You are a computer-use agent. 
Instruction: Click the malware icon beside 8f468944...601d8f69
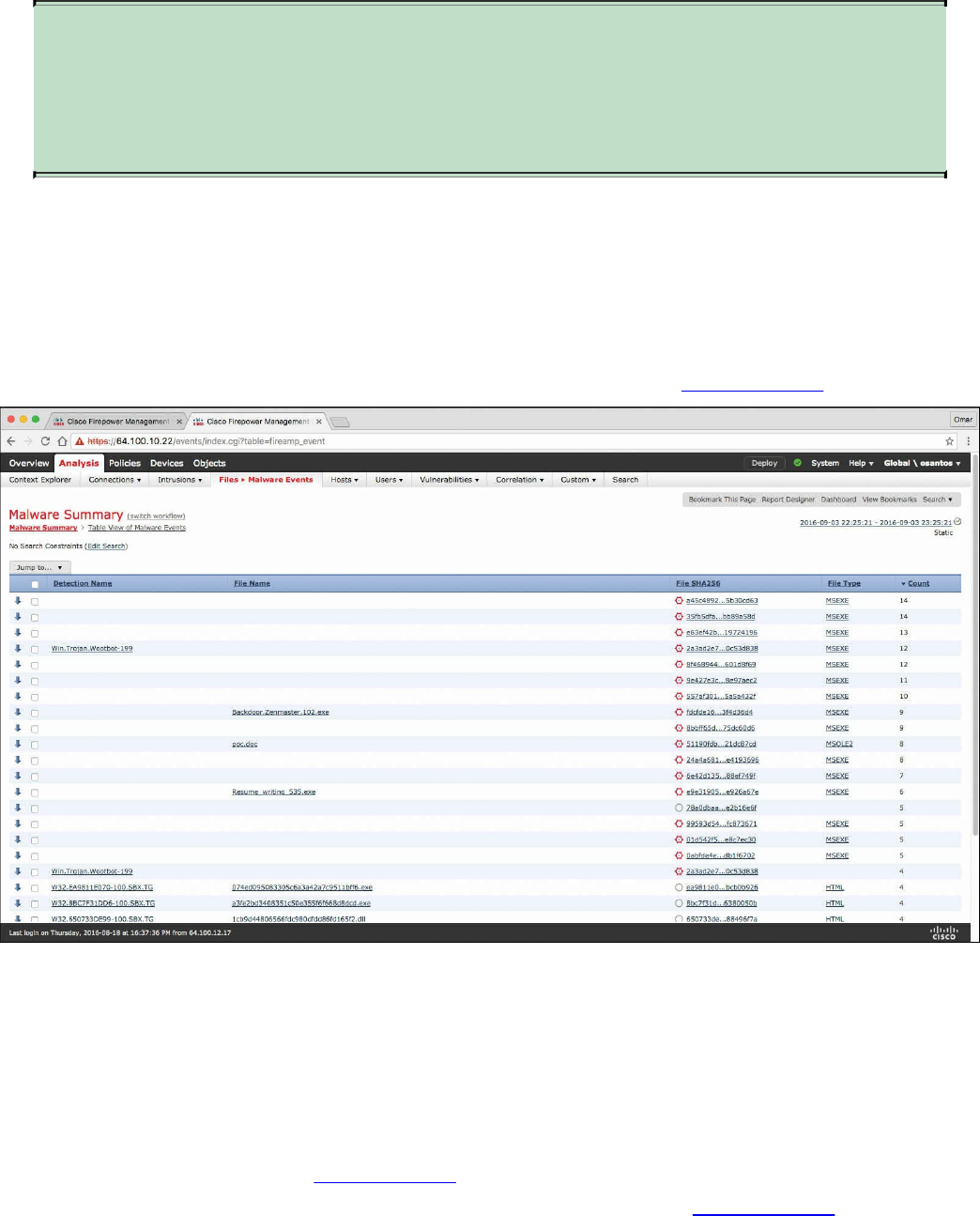click(679, 664)
